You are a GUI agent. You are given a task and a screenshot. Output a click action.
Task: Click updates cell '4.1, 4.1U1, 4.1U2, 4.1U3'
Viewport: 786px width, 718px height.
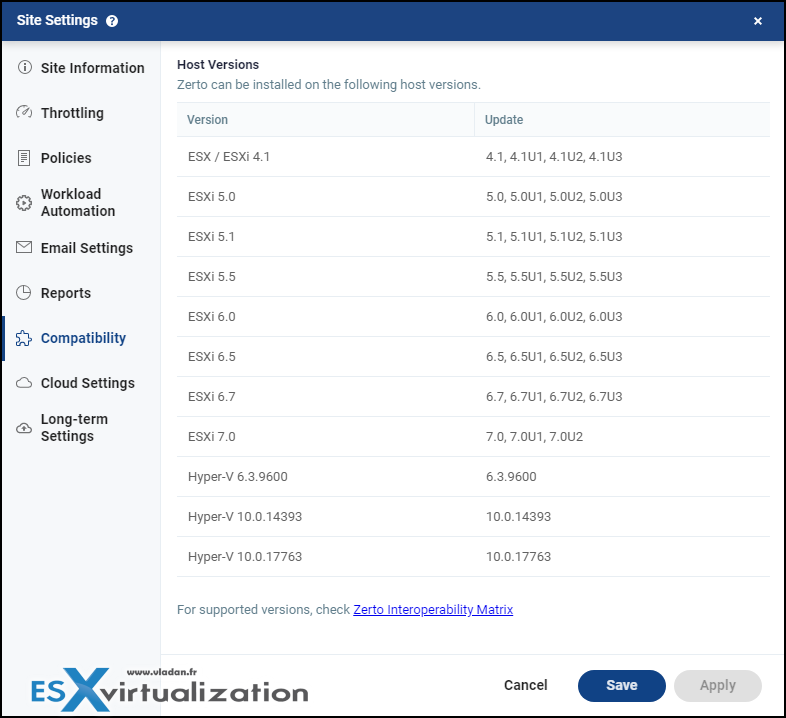(x=622, y=156)
